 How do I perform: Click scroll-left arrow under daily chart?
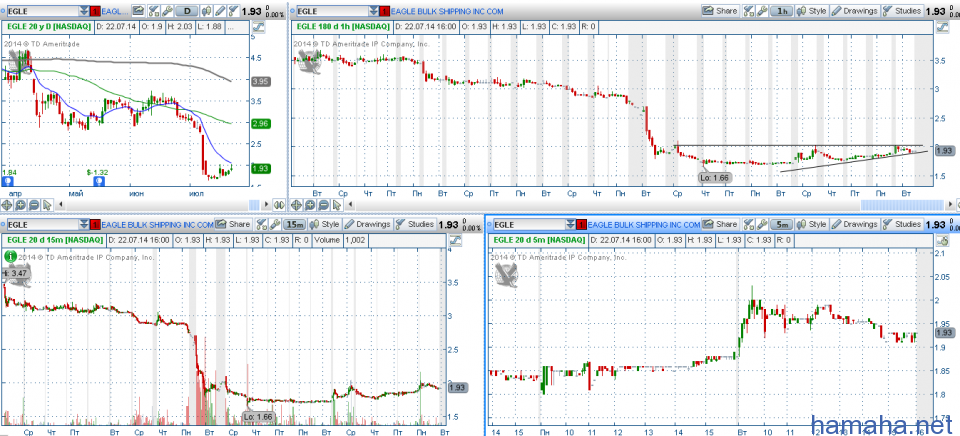(60, 205)
